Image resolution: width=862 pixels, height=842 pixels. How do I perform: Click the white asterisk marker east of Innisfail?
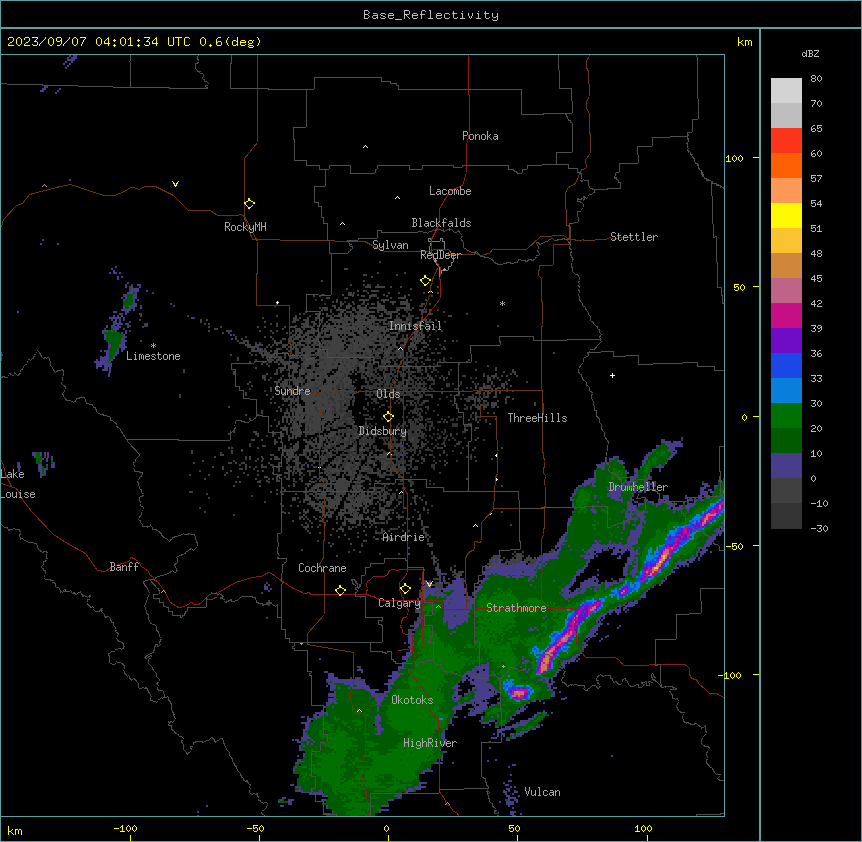click(502, 304)
